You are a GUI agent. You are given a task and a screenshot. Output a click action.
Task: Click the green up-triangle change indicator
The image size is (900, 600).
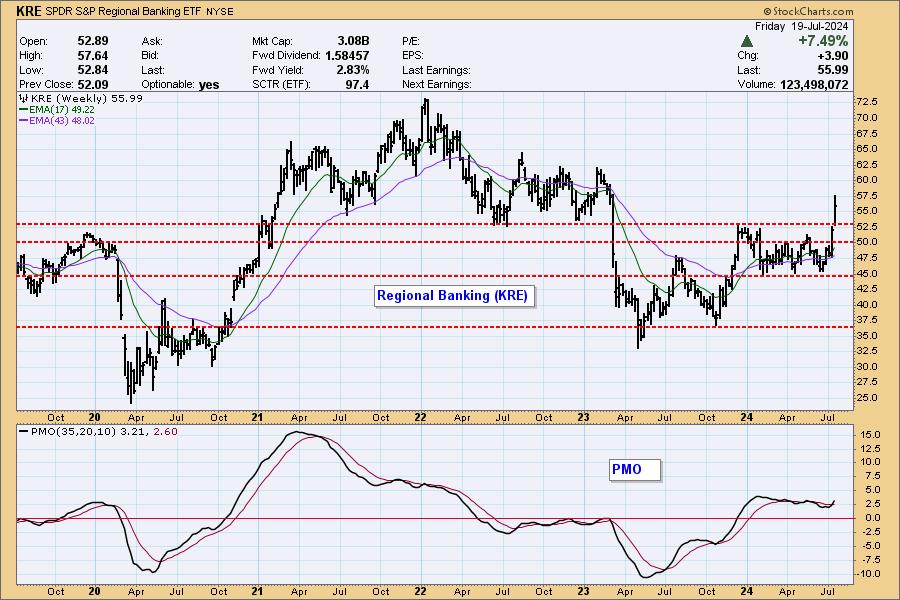[746, 41]
